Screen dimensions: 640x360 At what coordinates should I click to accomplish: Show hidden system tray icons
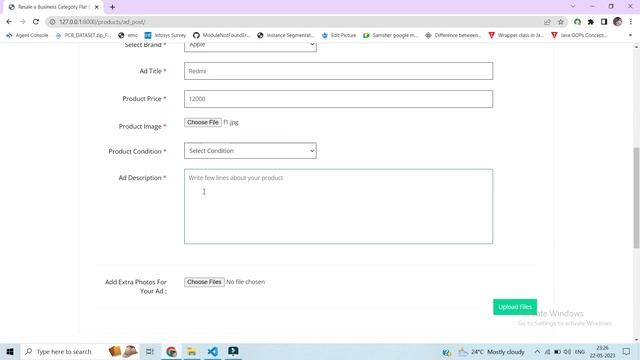537,351
